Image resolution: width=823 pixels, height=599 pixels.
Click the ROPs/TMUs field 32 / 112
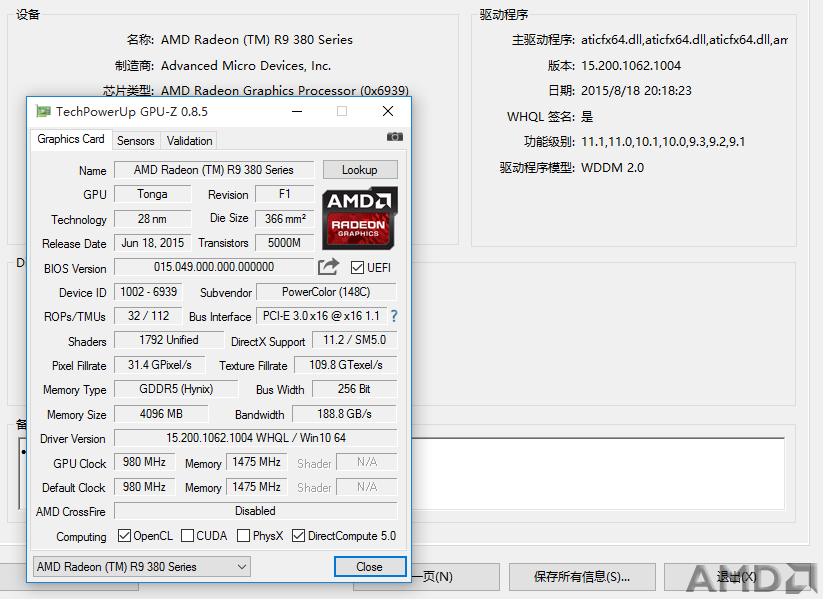pos(149,316)
